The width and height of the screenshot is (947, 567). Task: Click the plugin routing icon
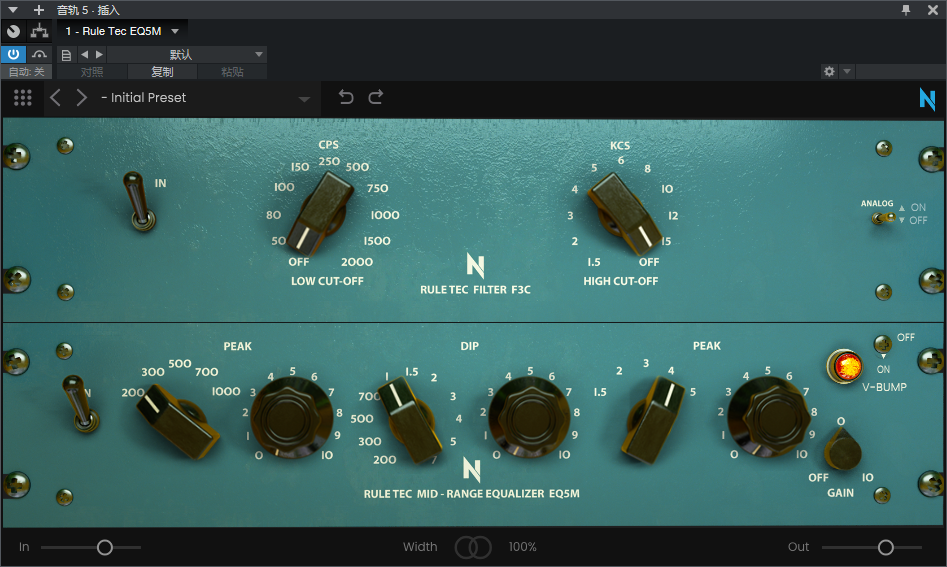coord(39,31)
